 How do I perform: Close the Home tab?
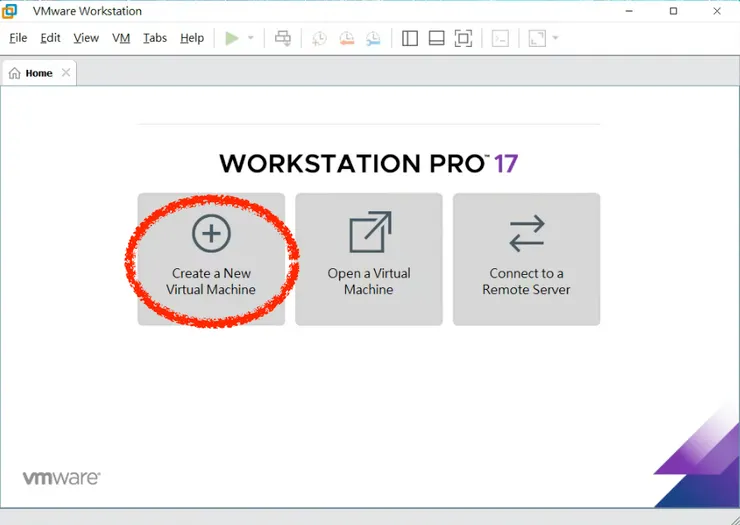coord(66,73)
